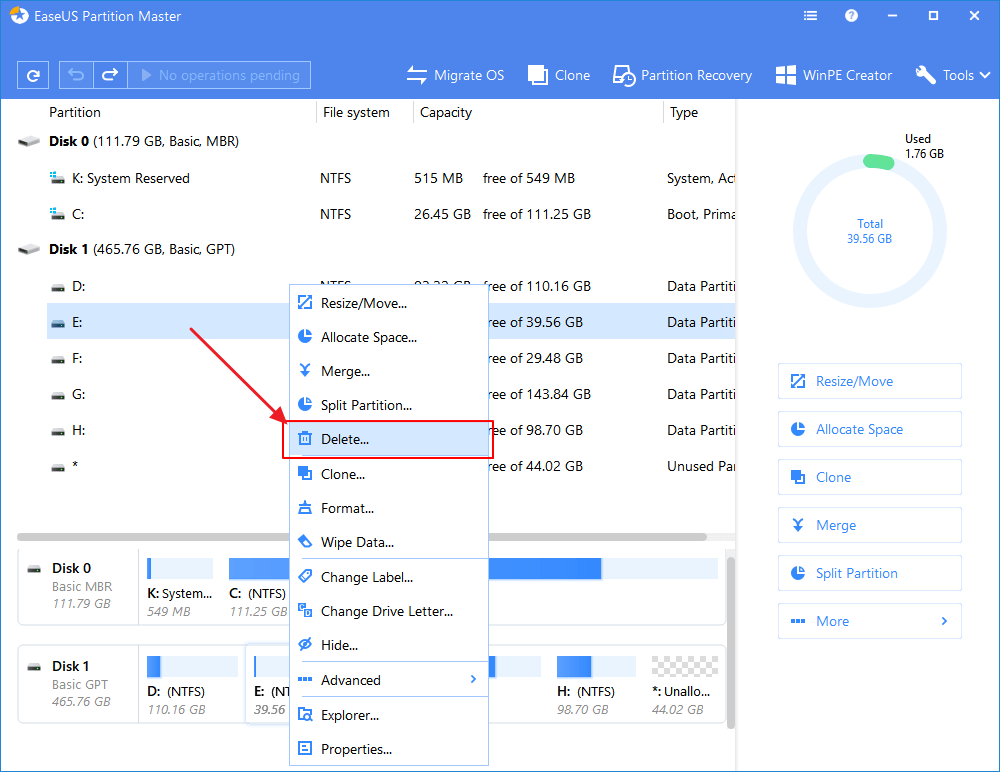The height and width of the screenshot is (772, 1000).
Task: Select Wipe Data... menu entry
Action: 389,542
